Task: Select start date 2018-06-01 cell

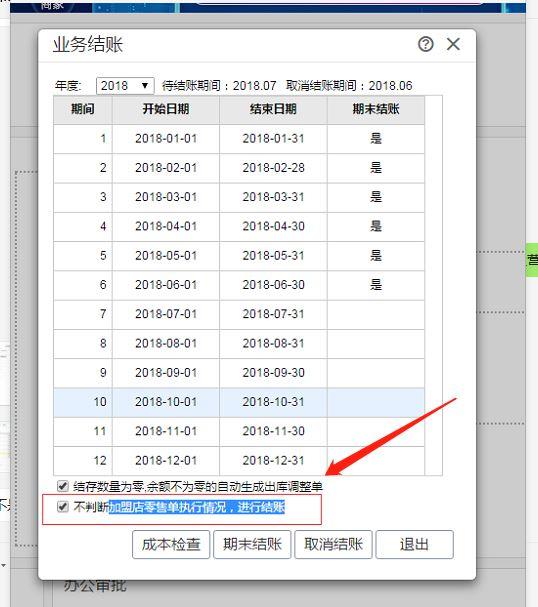Action: click(x=166, y=285)
